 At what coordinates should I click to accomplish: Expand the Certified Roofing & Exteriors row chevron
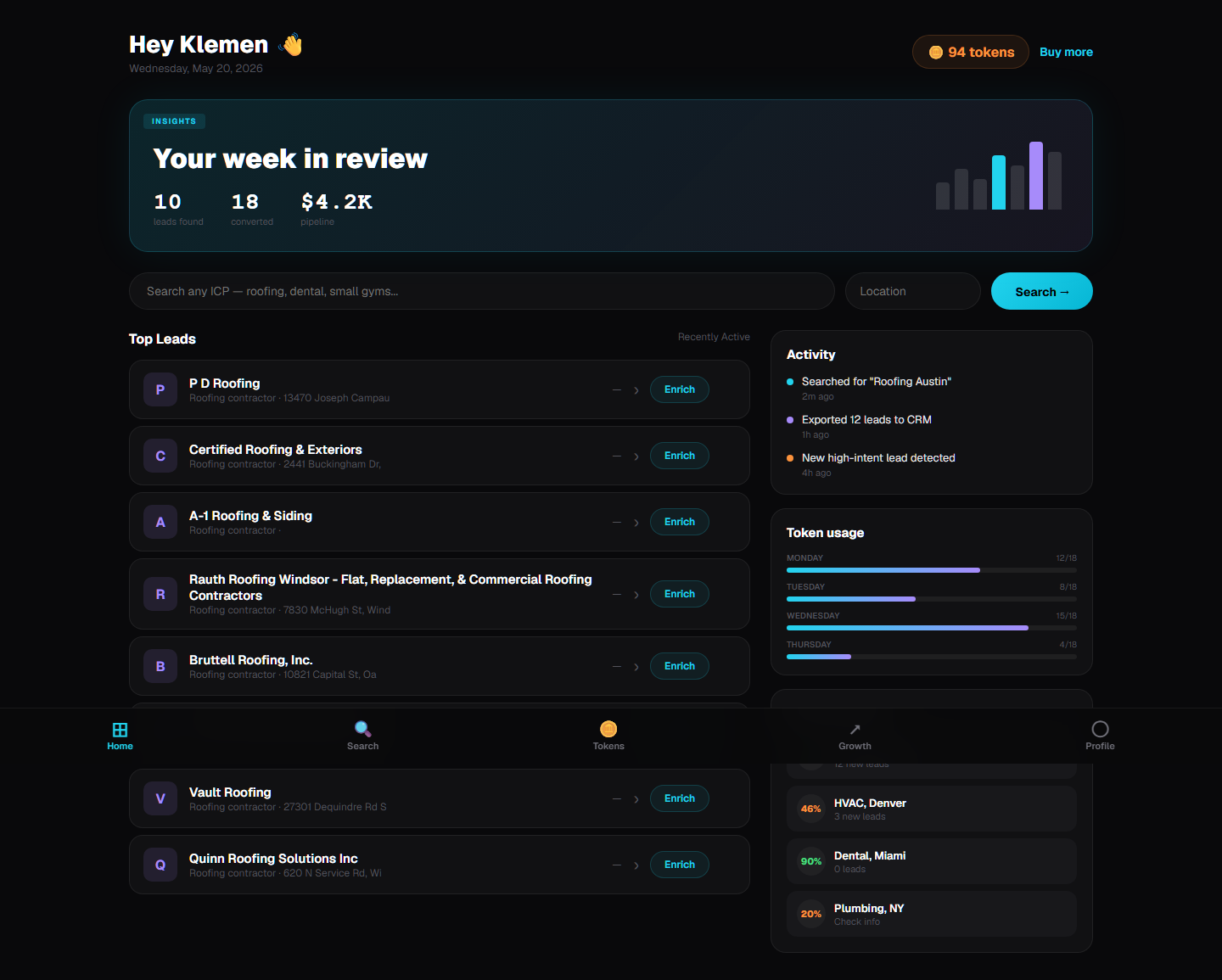(636, 456)
